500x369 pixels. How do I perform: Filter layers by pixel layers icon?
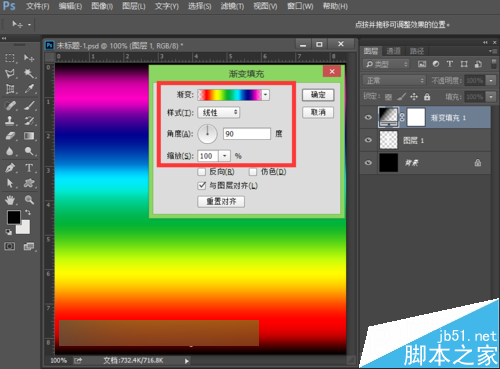[422, 64]
